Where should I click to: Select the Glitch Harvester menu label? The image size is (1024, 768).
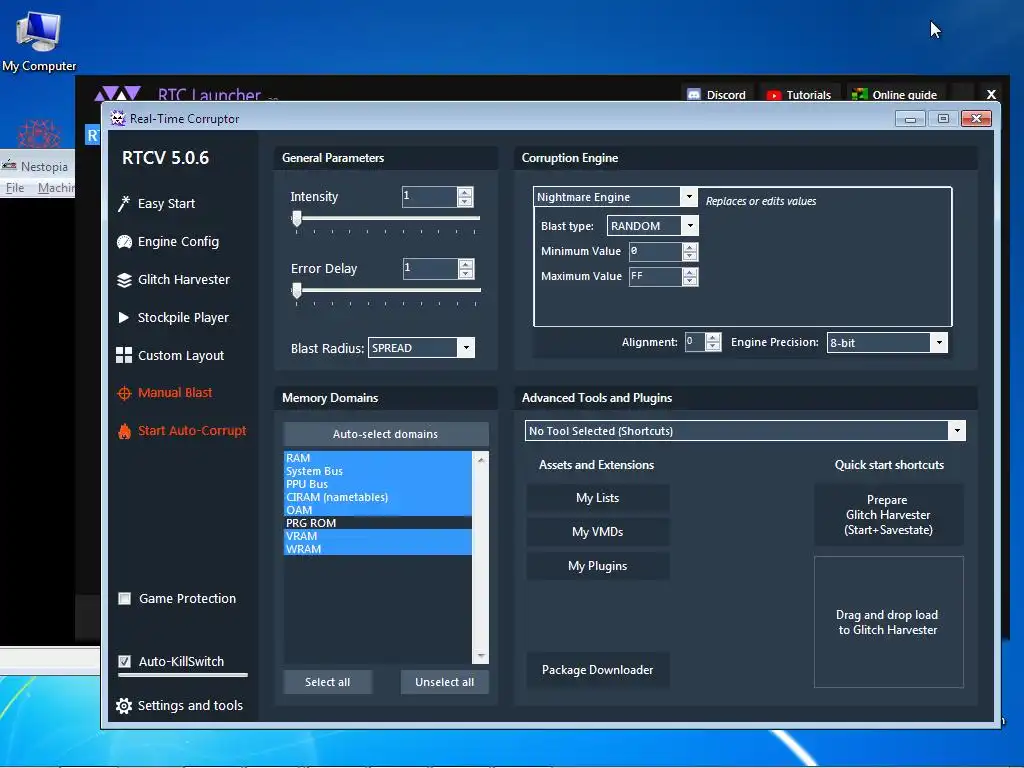point(184,280)
